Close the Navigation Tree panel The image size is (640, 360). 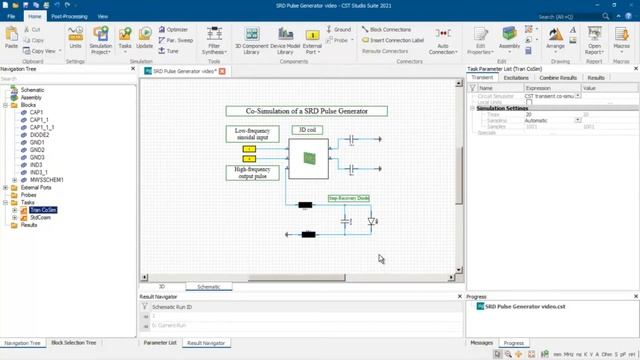[133, 69]
